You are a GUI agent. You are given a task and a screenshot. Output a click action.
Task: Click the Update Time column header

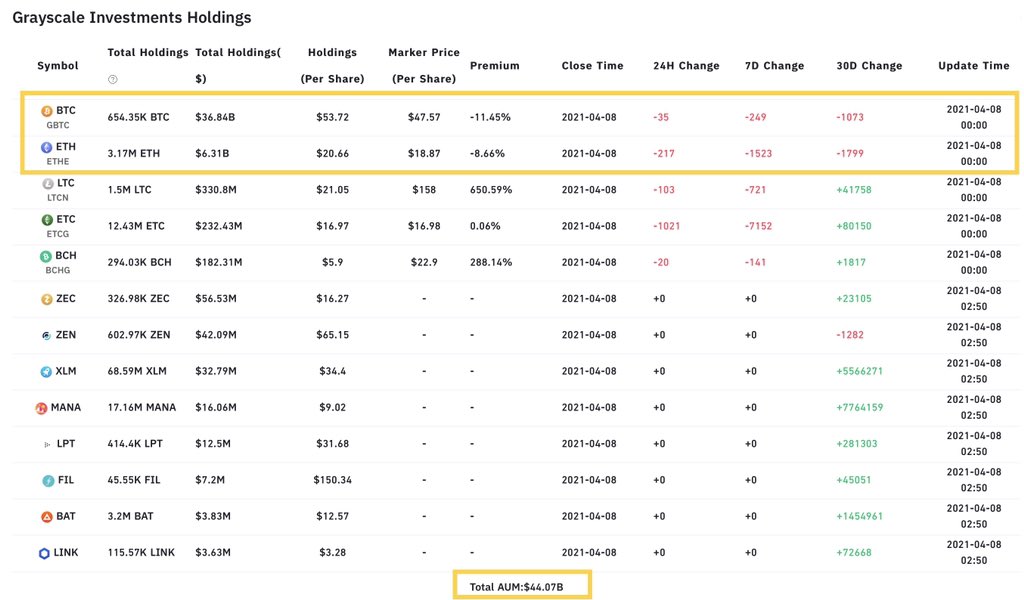pos(974,65)
